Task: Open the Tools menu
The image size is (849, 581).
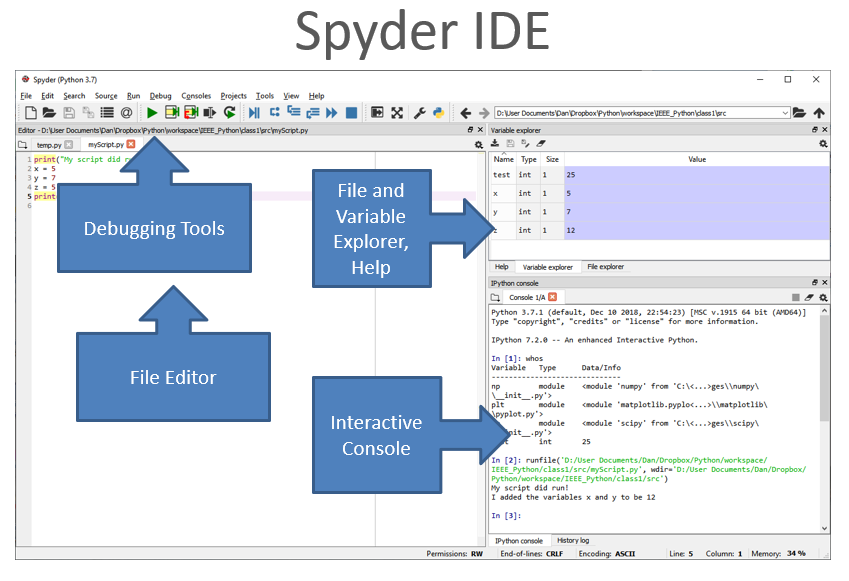Action: 265,96
